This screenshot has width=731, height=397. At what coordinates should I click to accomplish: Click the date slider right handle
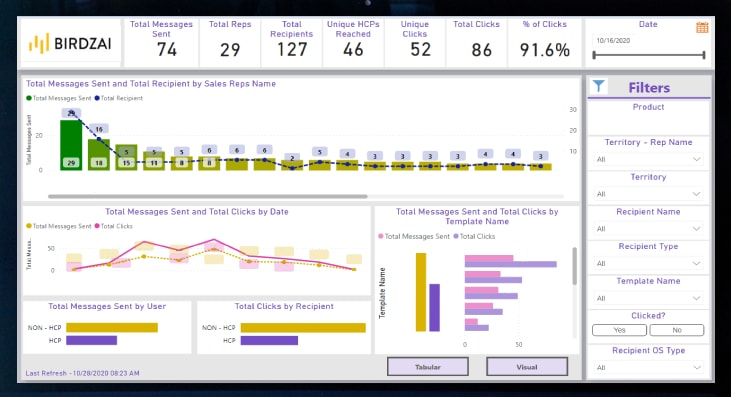coord(703,55)
